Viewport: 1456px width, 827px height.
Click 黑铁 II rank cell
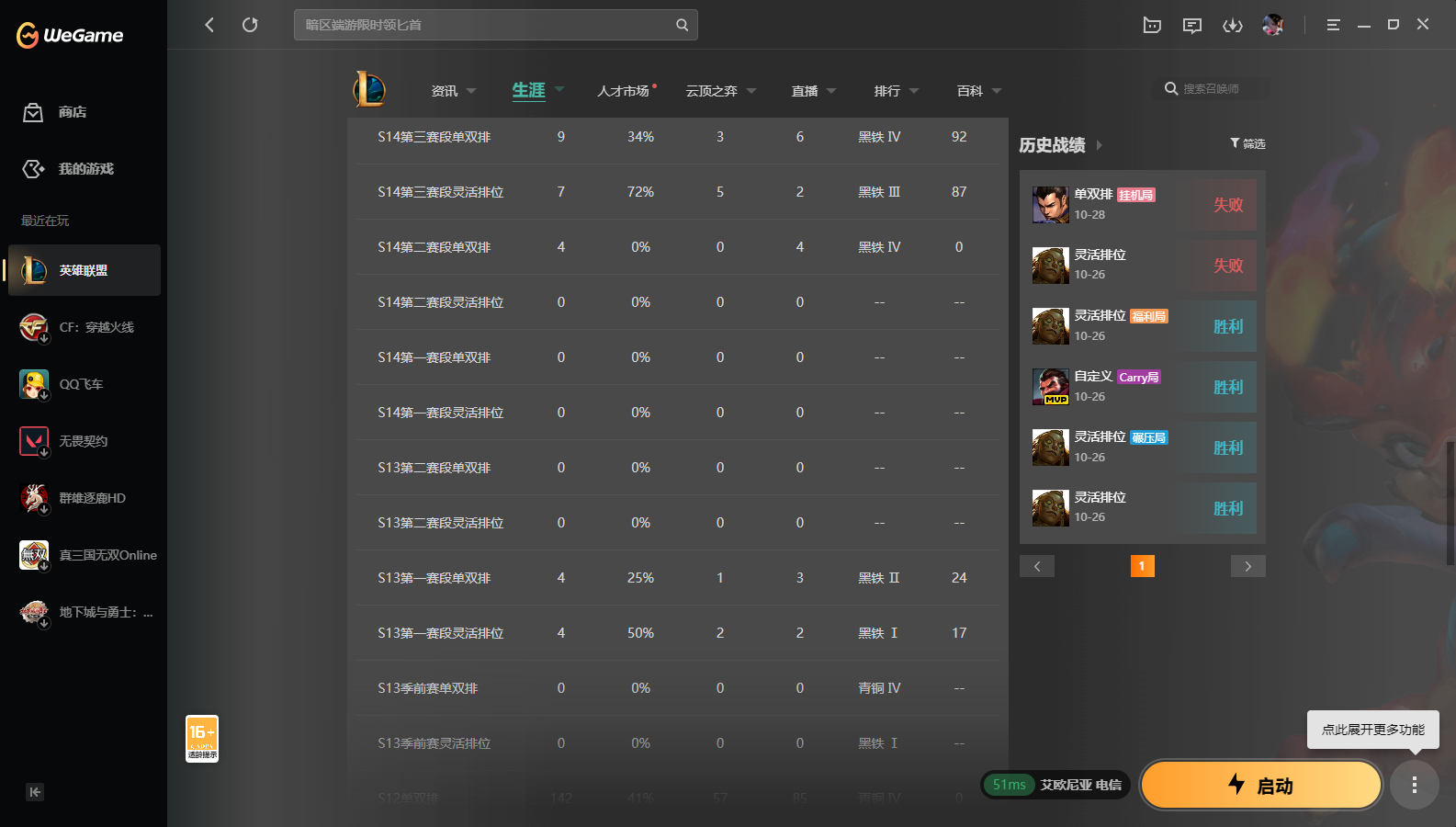tap(879, 578)
